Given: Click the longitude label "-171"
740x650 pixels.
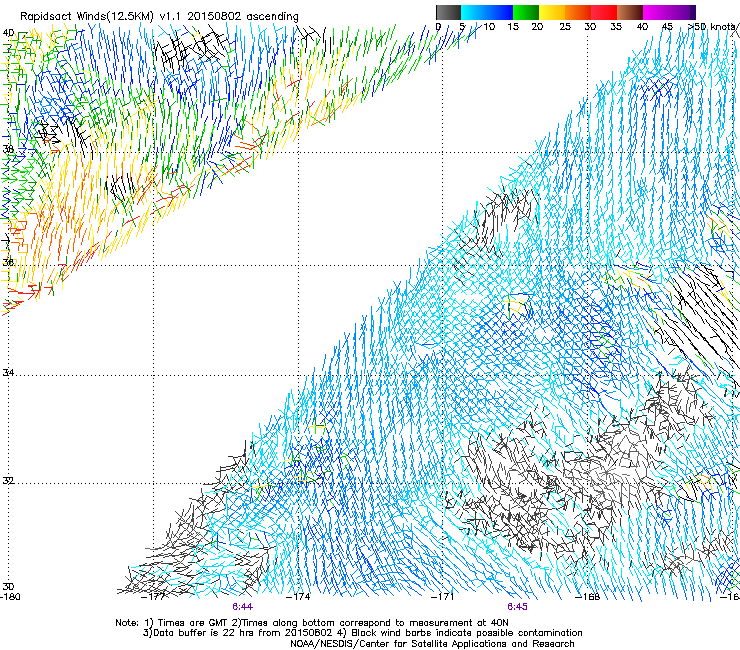Looking at the screenshot, I should (x=443, y=597).
